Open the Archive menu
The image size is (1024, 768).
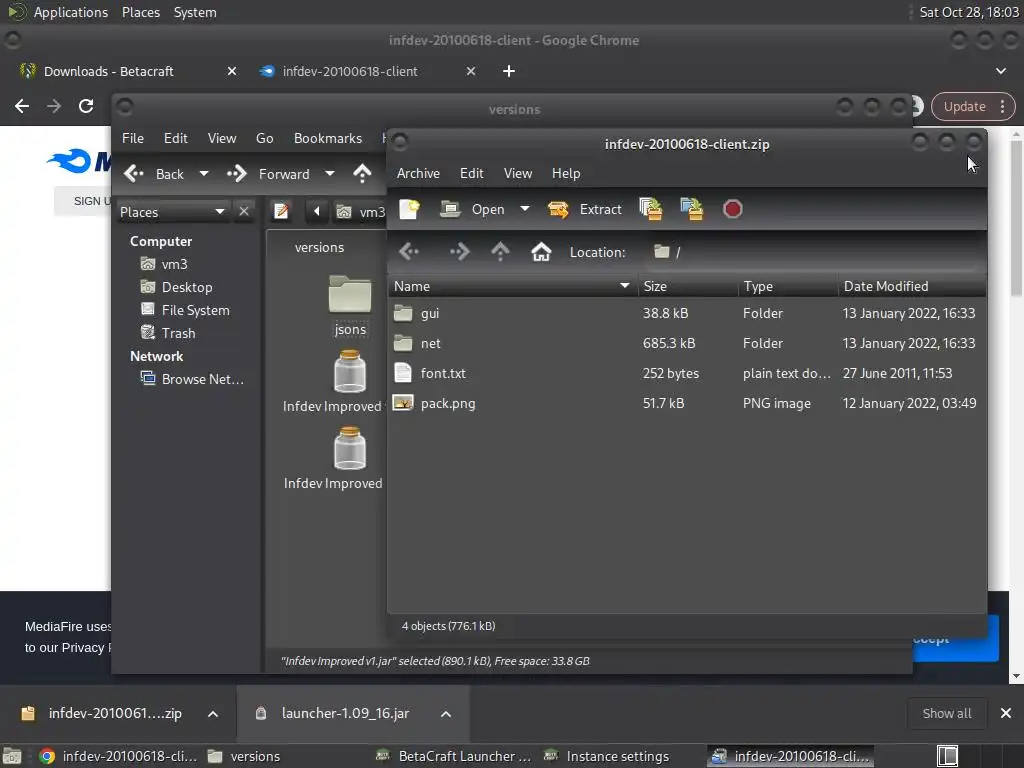(418, 173)
